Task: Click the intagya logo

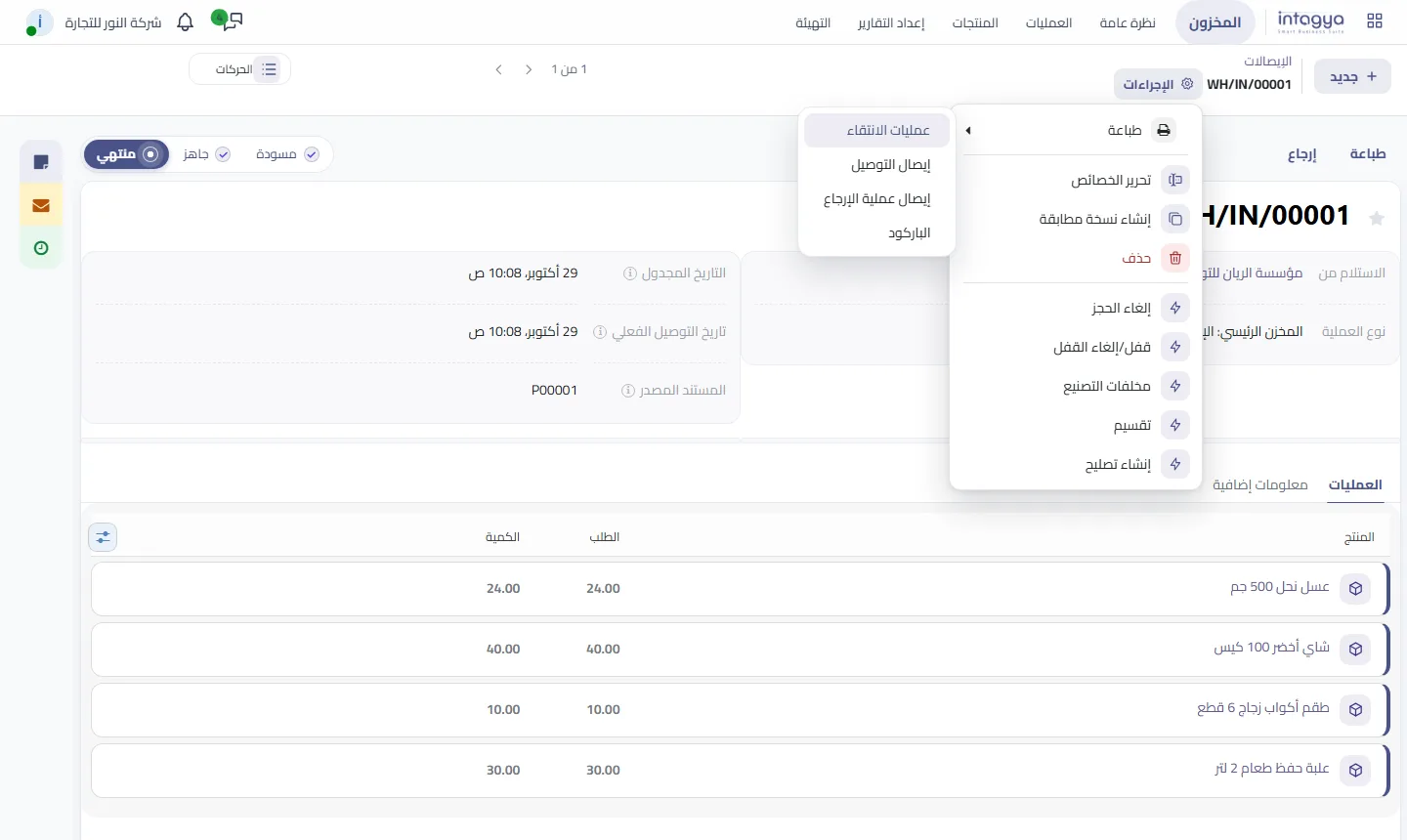Action: click(x=1310, y=21)
